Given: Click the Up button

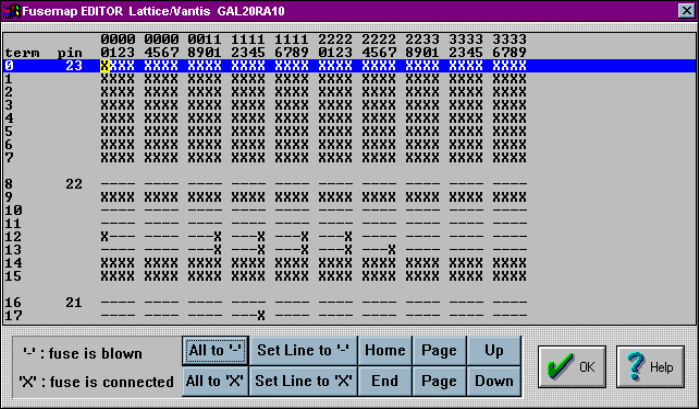Looking at the screenshot, I should coord(494,351).
